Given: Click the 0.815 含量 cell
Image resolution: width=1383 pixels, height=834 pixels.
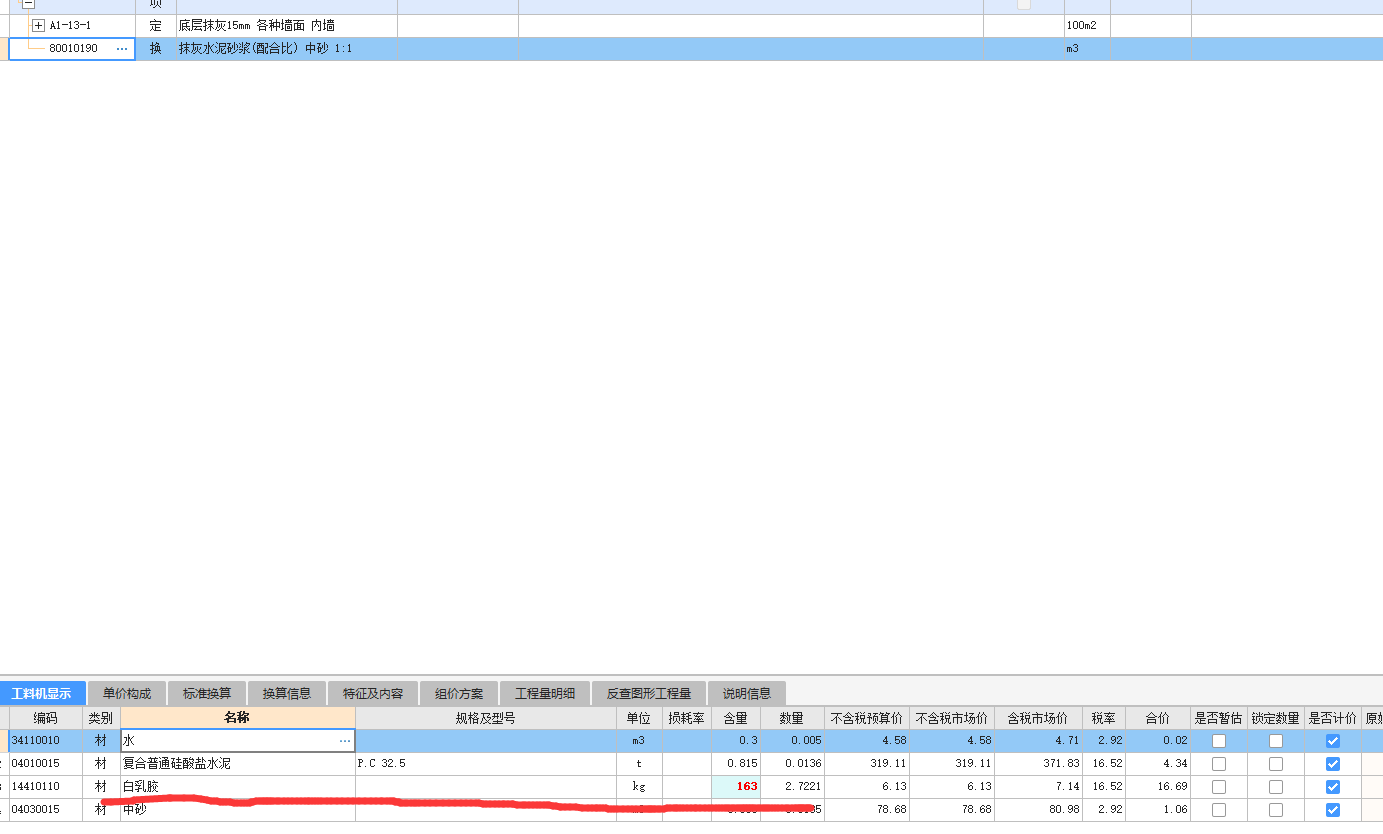Looking at the screenshot, I should [x=736, y=764].
